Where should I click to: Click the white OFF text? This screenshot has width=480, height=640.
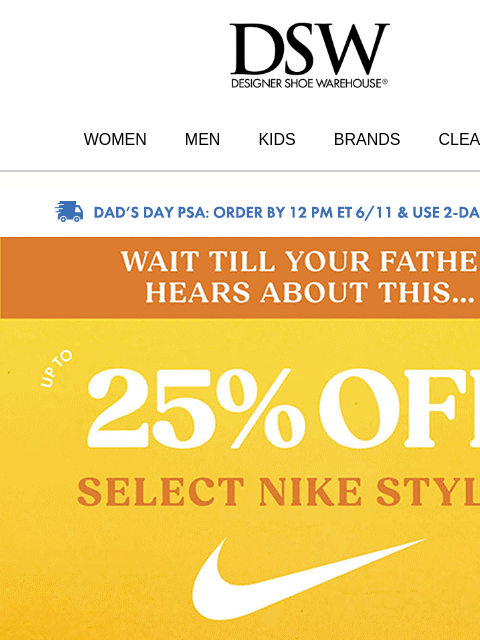click(x=399, y=408)
